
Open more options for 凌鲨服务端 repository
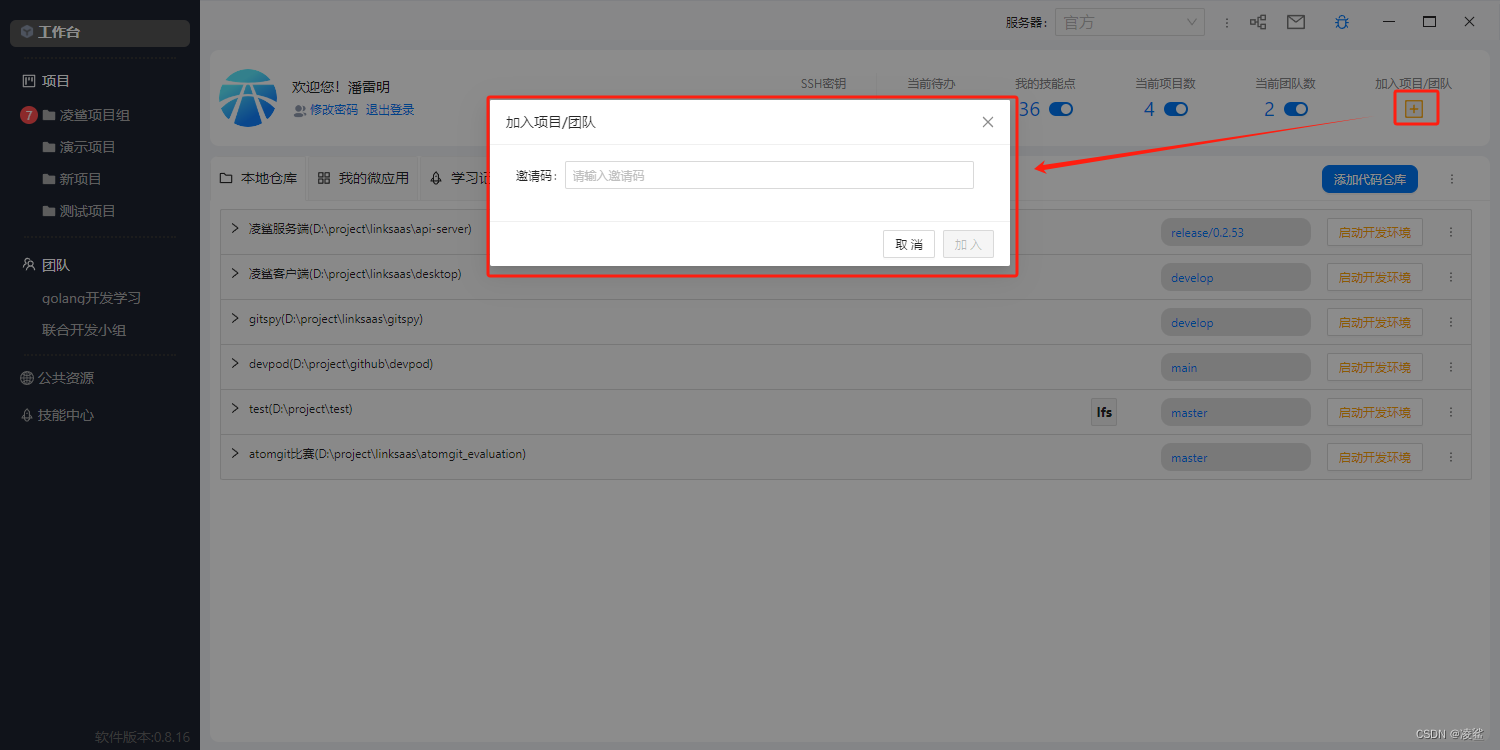click(1451, 232)
